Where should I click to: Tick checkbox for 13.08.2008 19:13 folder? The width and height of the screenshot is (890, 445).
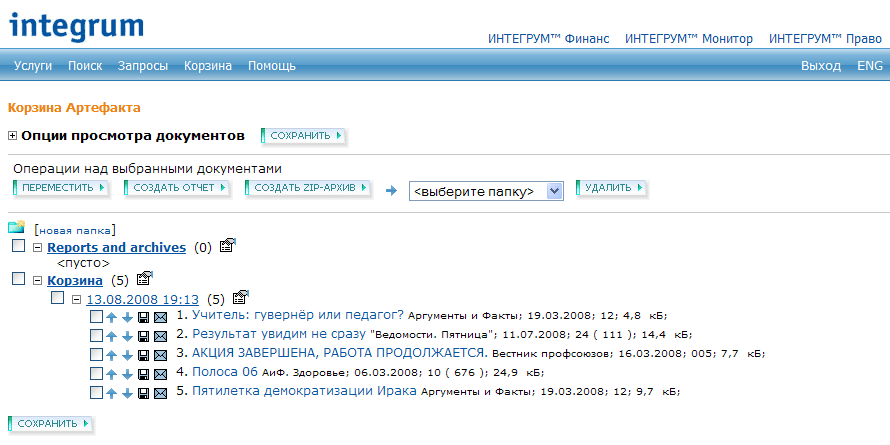tap(57, 298)
